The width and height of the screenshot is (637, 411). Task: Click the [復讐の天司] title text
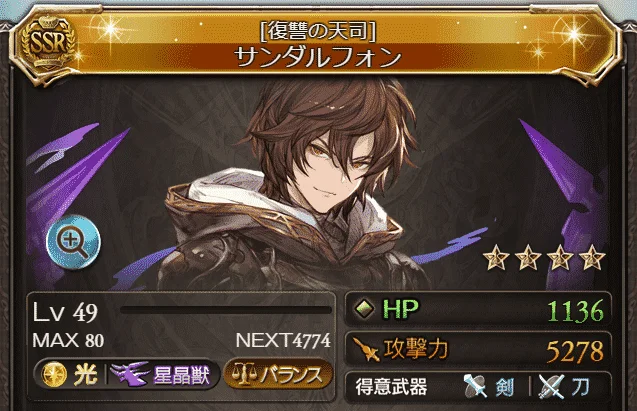coord(318,31)
